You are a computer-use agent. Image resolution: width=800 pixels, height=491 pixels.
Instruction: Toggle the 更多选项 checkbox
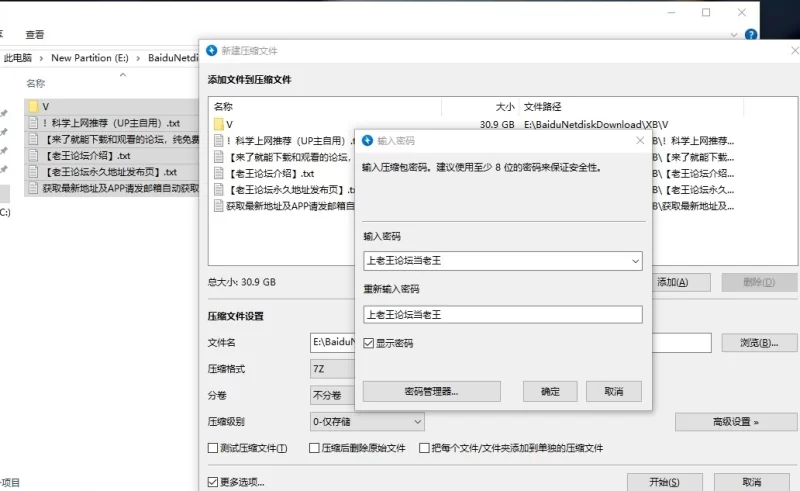coord(213,482)
